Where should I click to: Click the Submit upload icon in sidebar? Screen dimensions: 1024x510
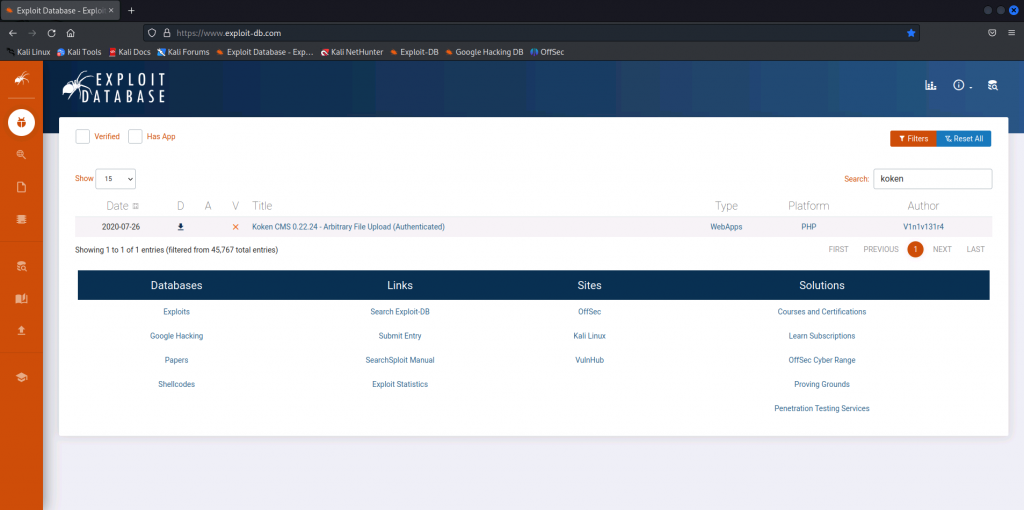click(22, 330)
